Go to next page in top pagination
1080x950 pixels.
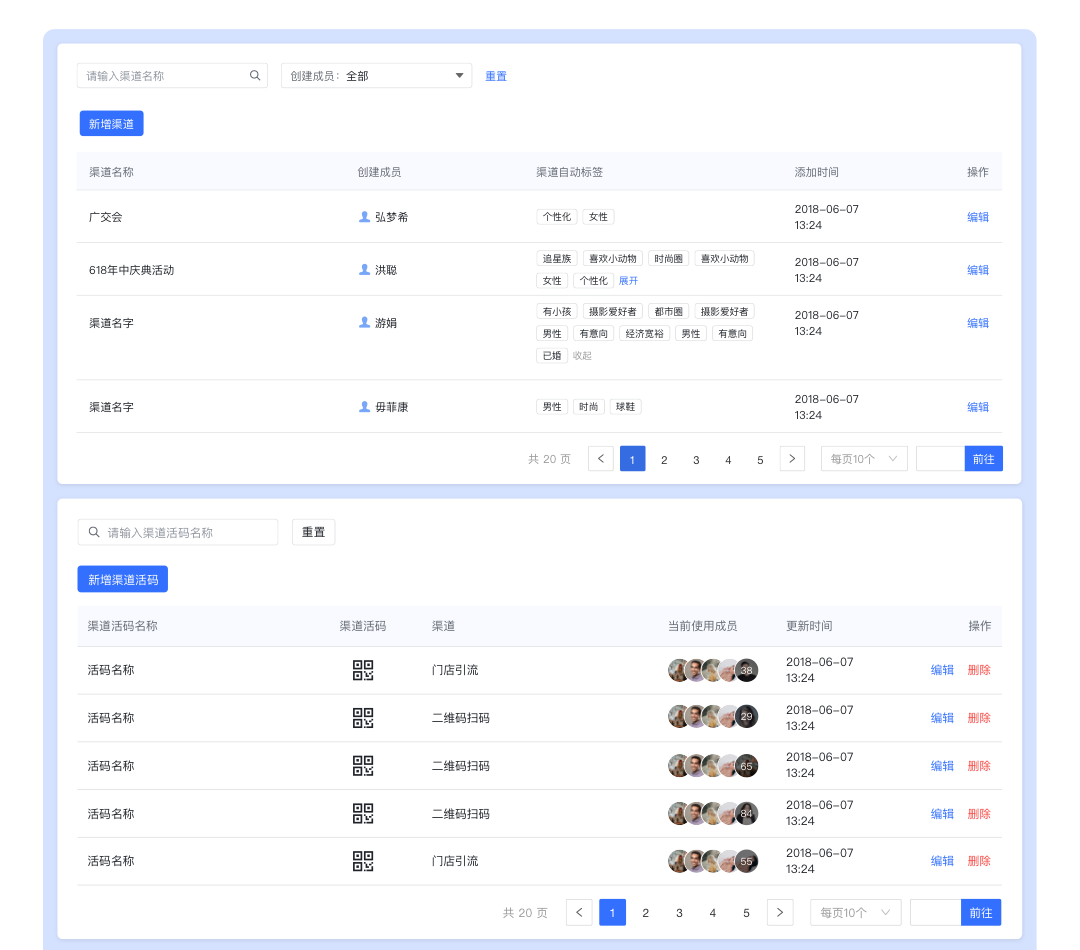(792, 459)
